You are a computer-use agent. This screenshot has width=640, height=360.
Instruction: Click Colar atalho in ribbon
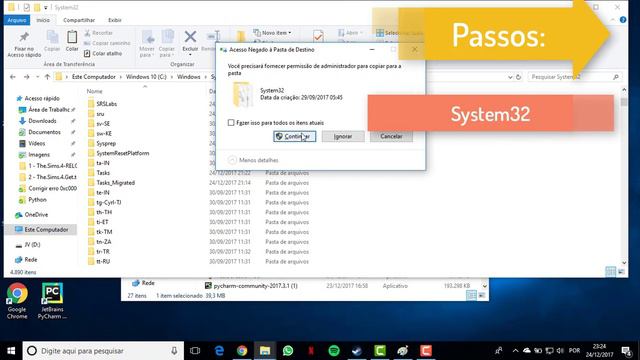point(103,53)
